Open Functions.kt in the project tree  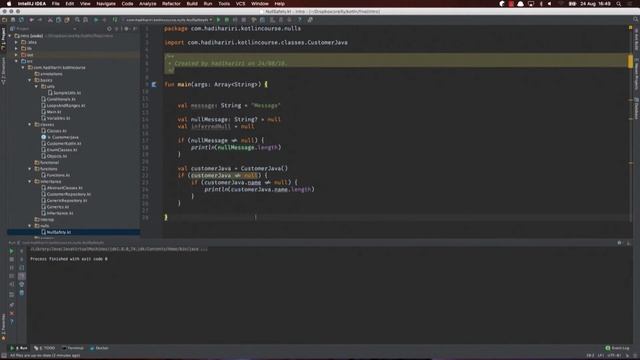pos(56,175)
